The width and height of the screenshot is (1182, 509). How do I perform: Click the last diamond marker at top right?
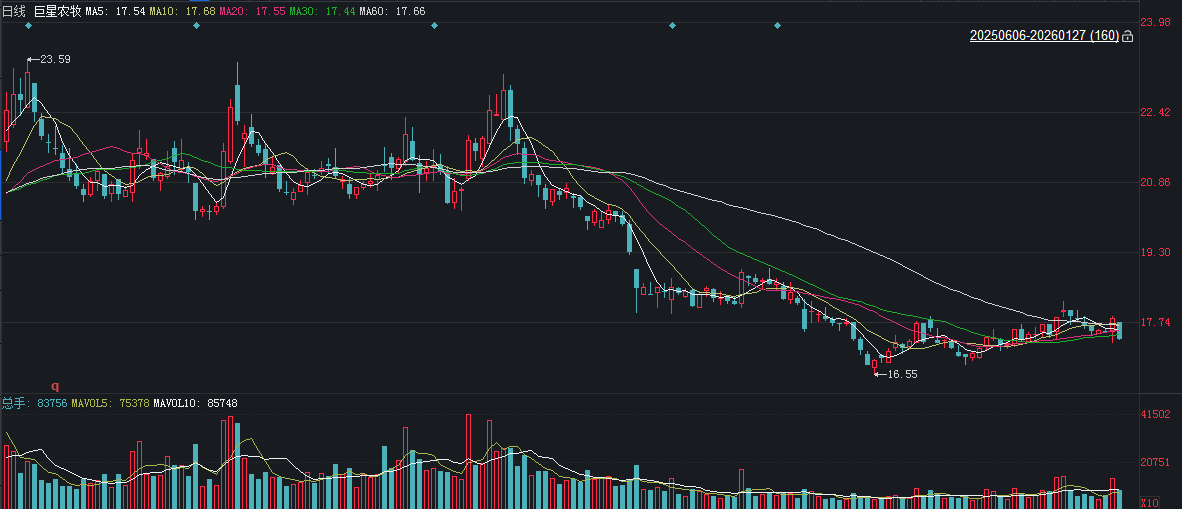777,25
